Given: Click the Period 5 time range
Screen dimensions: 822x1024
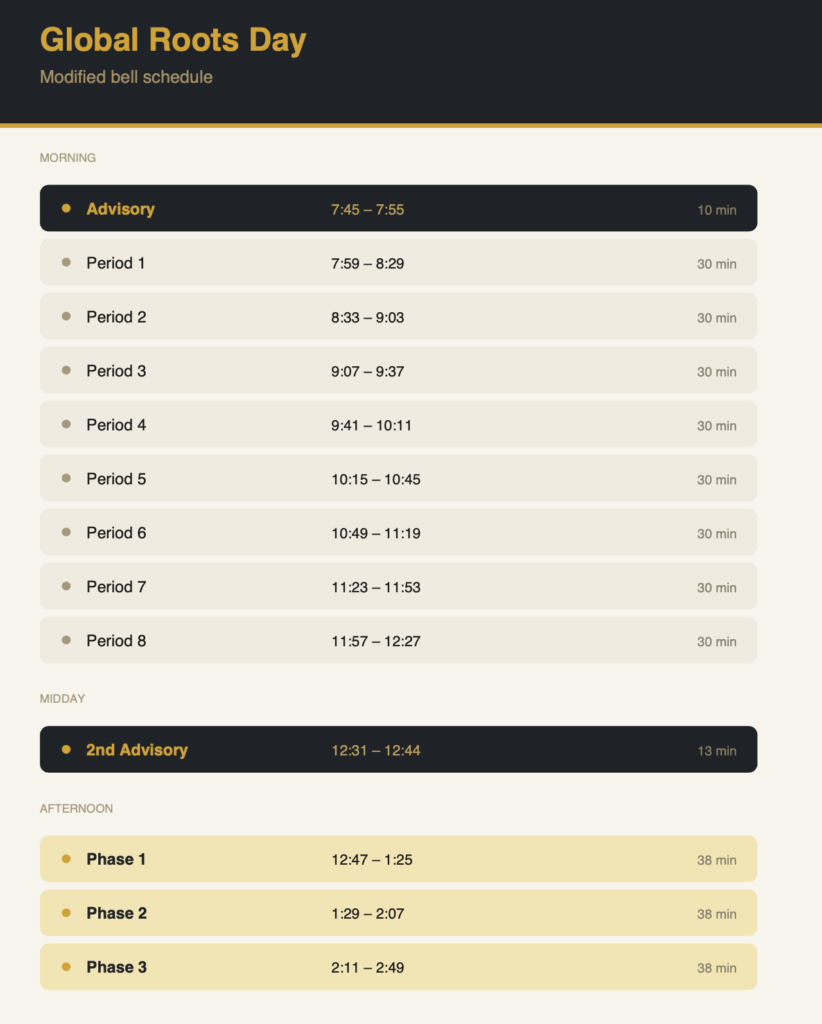Looking at the screenshot, I should (x=376, y=479).
